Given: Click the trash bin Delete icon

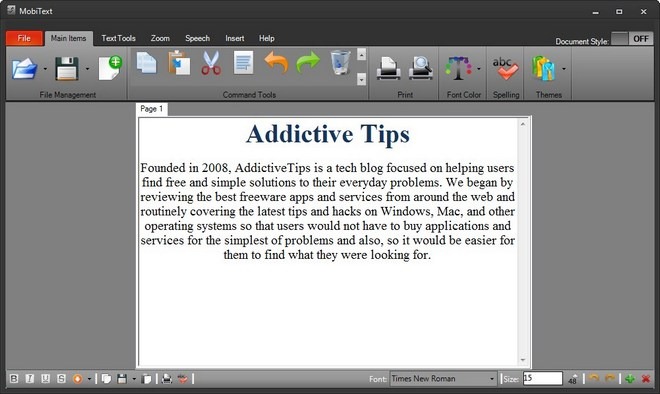Looking at the screenshot, I should point(340,63).
